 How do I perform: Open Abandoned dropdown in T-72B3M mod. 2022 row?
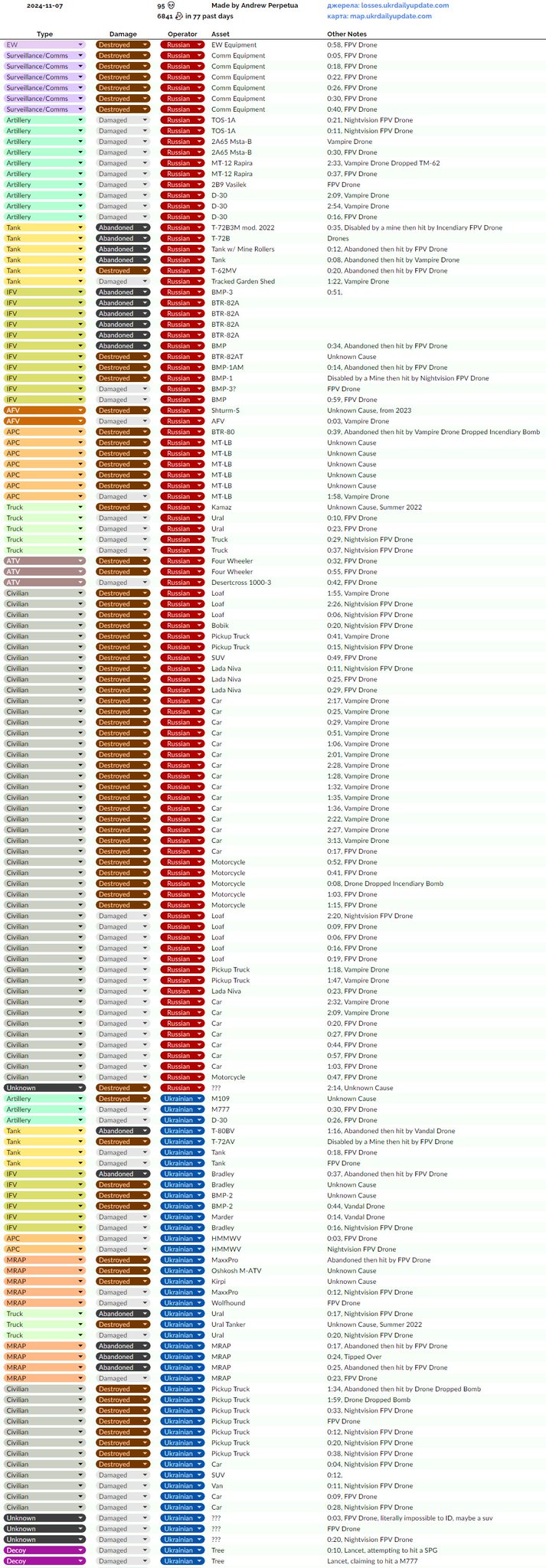pos(123,227)
